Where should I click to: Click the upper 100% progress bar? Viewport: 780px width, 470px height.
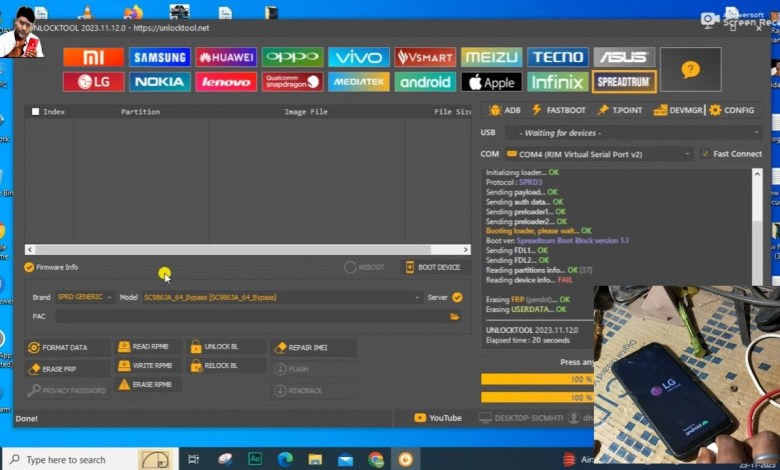[537, 379]
